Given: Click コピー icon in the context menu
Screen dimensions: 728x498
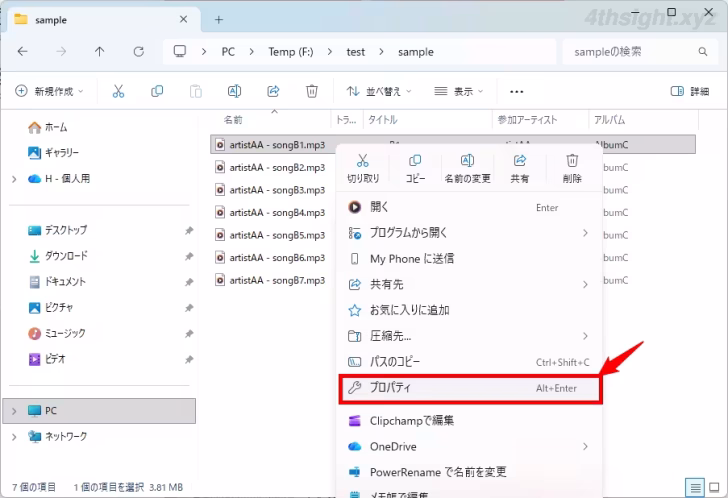Looking at the screenshot, I should tap(415, 168).
